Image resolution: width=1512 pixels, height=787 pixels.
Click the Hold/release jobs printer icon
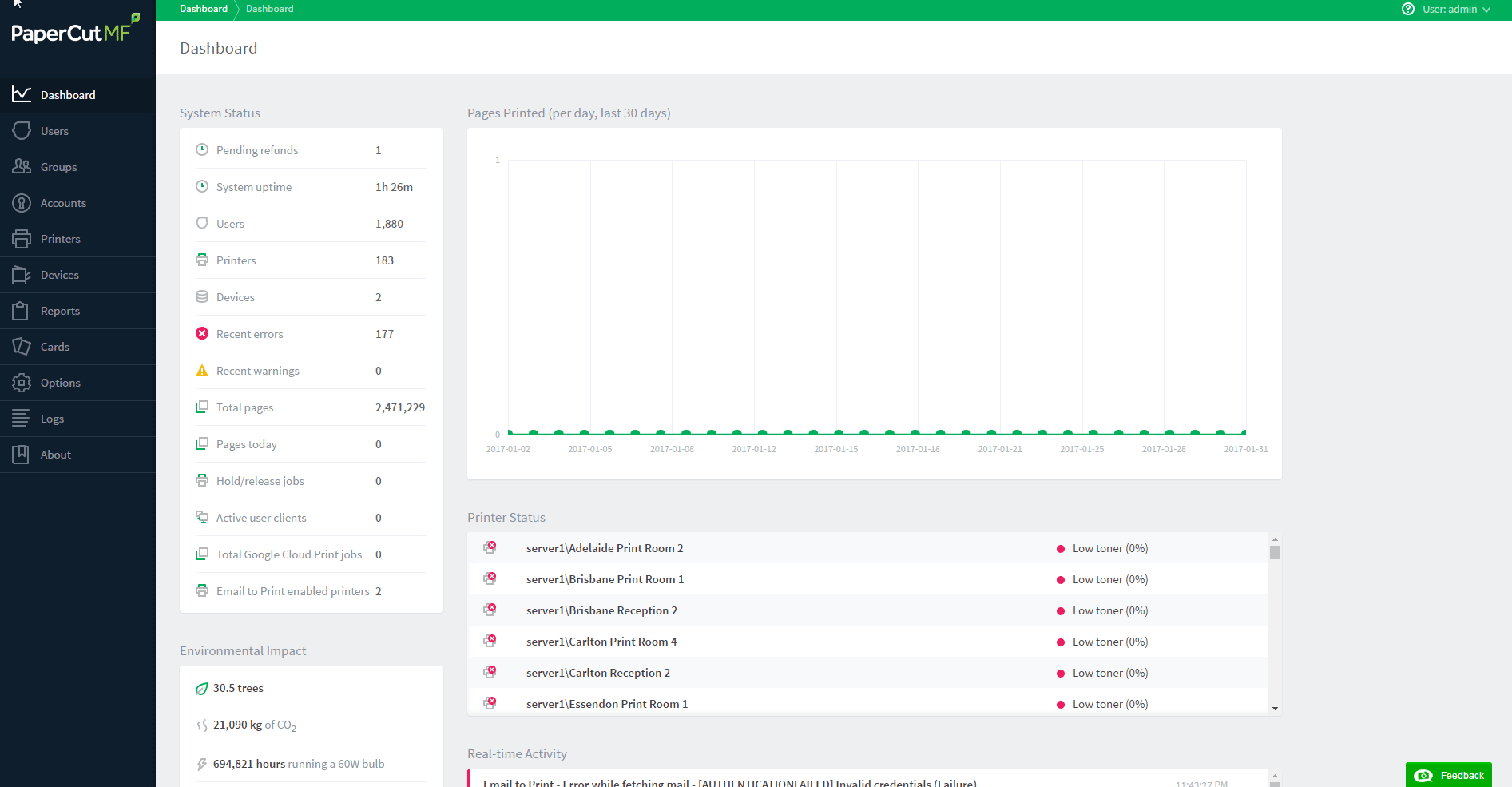click(x=202, y=480)
